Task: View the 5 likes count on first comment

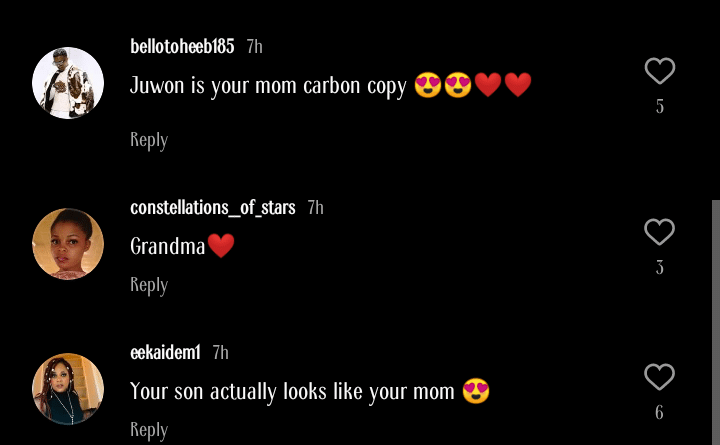Action: click(x=660, y=107)
